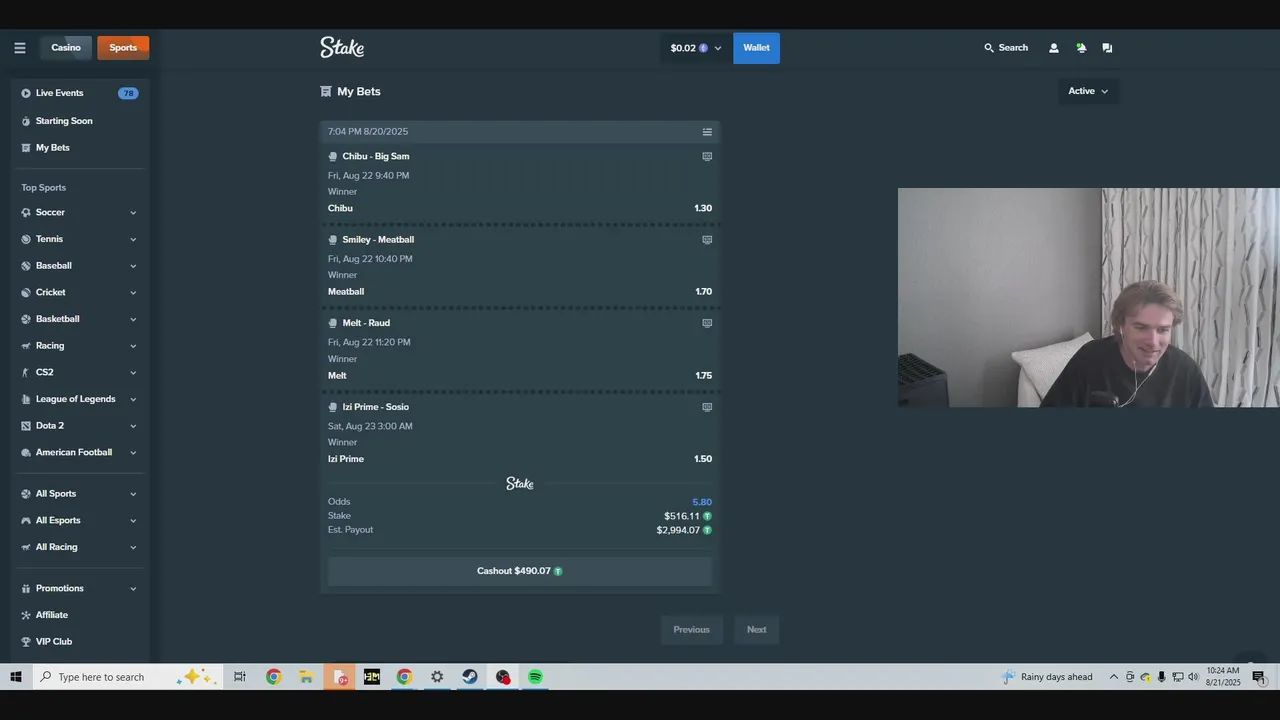1280x720 pixels.
Task: Click the Chibu - Big Sam event title
Action: click(376, 157)
